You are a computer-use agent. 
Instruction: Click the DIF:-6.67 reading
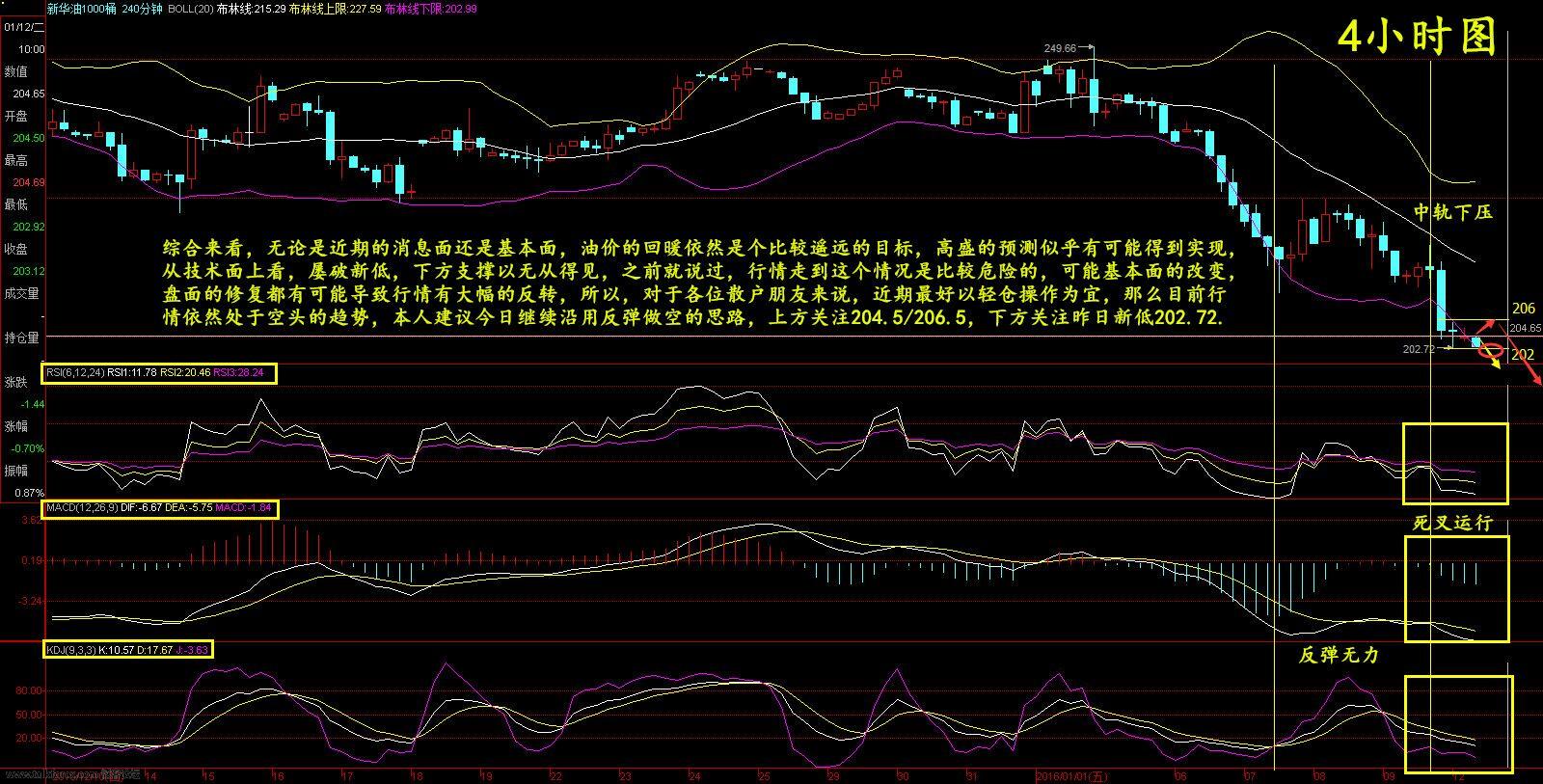143,507
